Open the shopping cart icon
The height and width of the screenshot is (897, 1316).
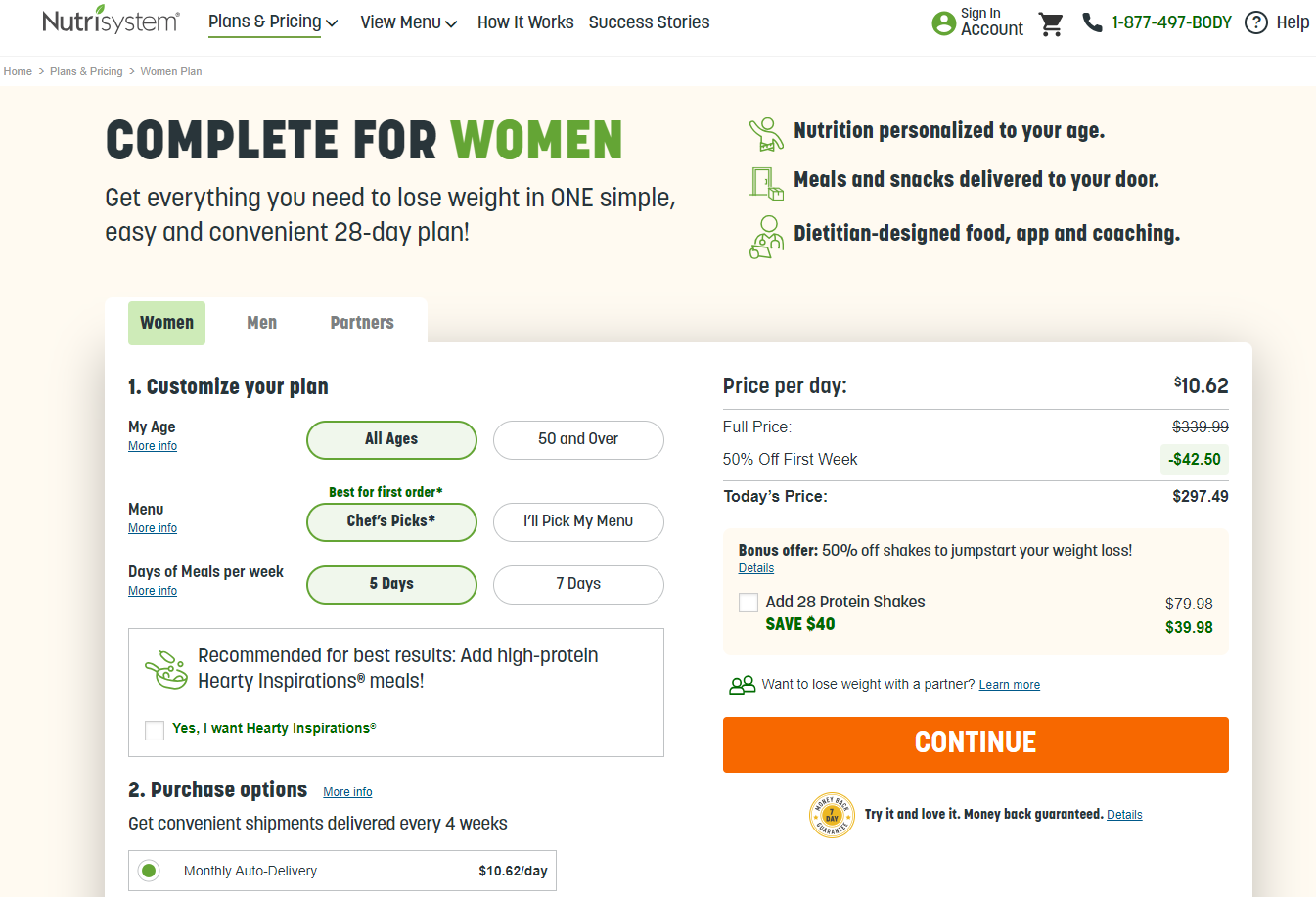click(1051, 23)
